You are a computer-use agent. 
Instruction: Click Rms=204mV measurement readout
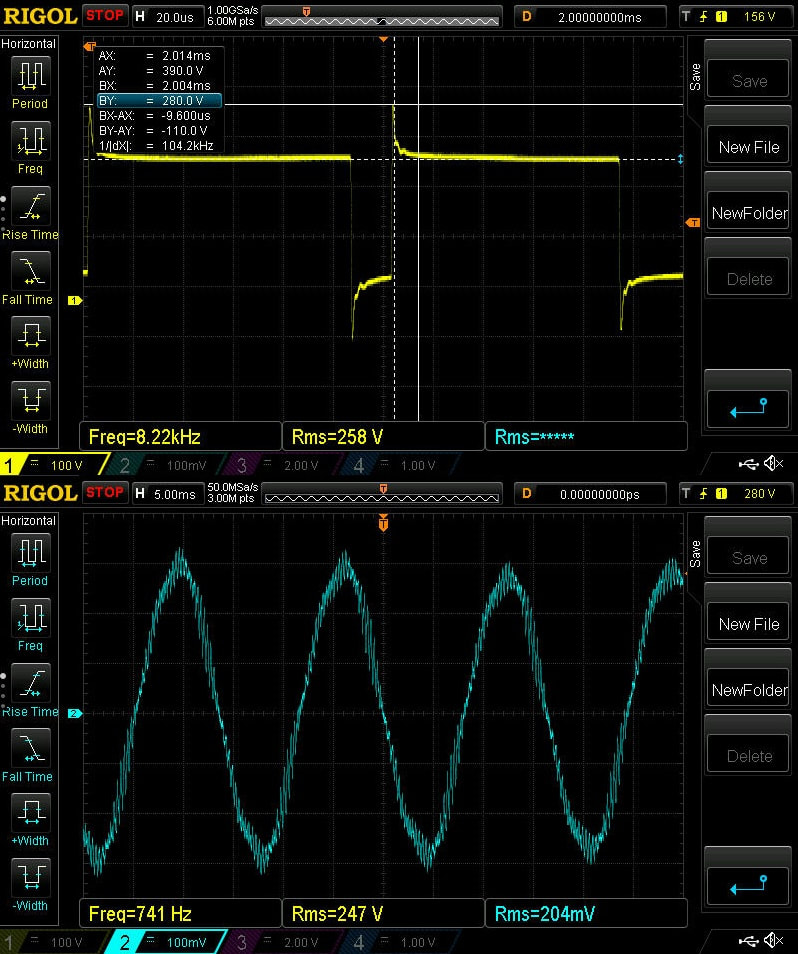tap(586, 913)
